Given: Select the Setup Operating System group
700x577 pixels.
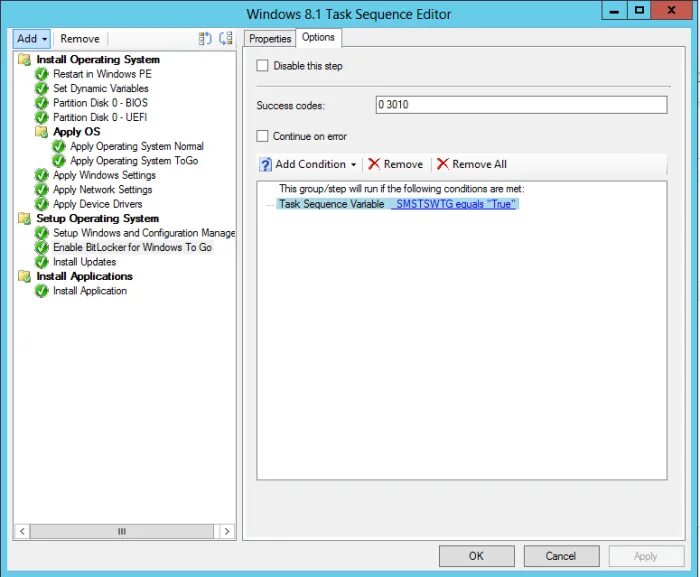Looking at the screenshot, I should tap(97, 218).
